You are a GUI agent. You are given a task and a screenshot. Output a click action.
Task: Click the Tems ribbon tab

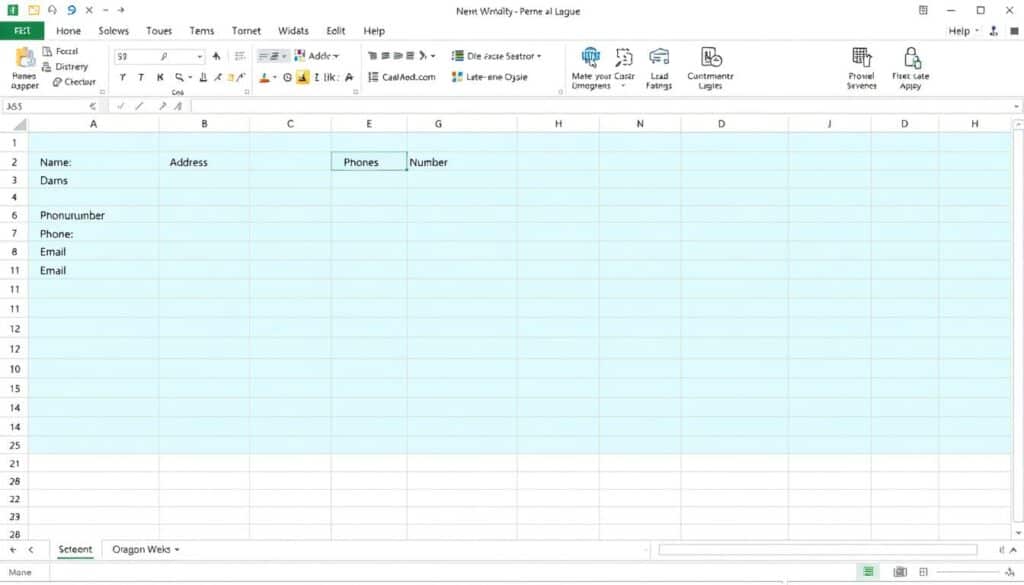[x=202, y=31]
